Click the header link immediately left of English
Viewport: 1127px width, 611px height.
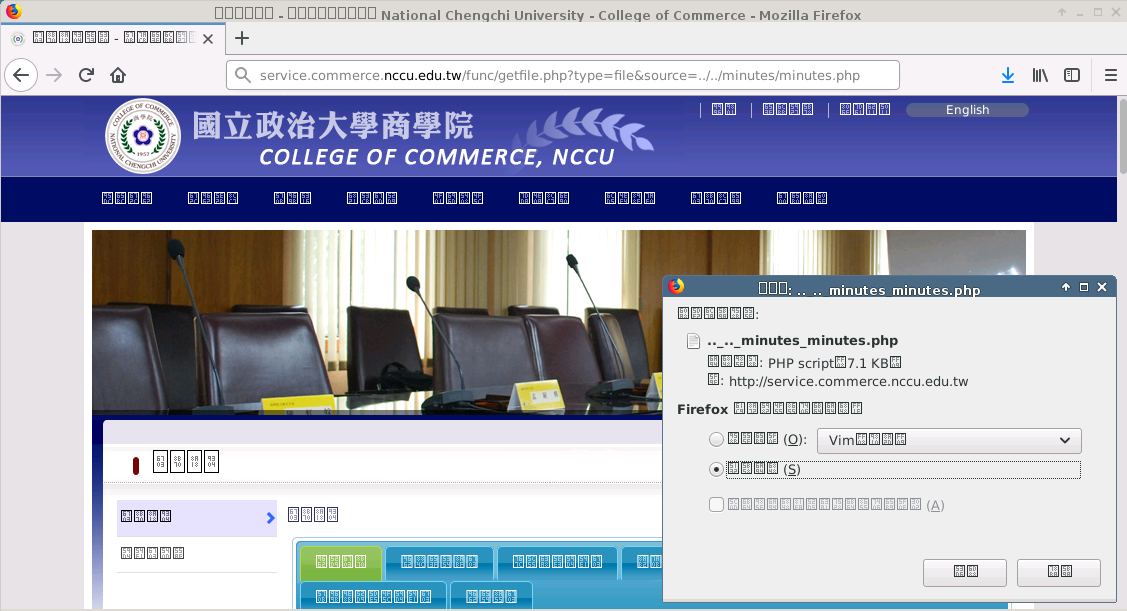click(x=865, y=109)
